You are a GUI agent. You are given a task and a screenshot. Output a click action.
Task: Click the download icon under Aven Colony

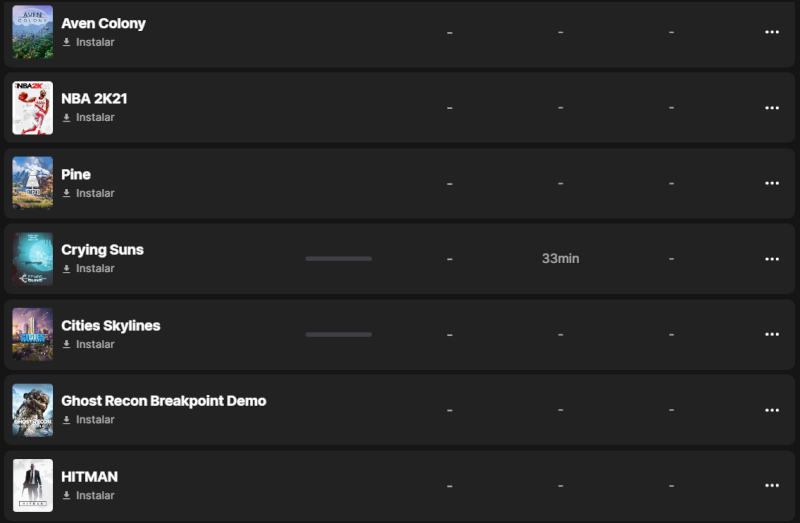pyautogui.click(x=67, y=42)
